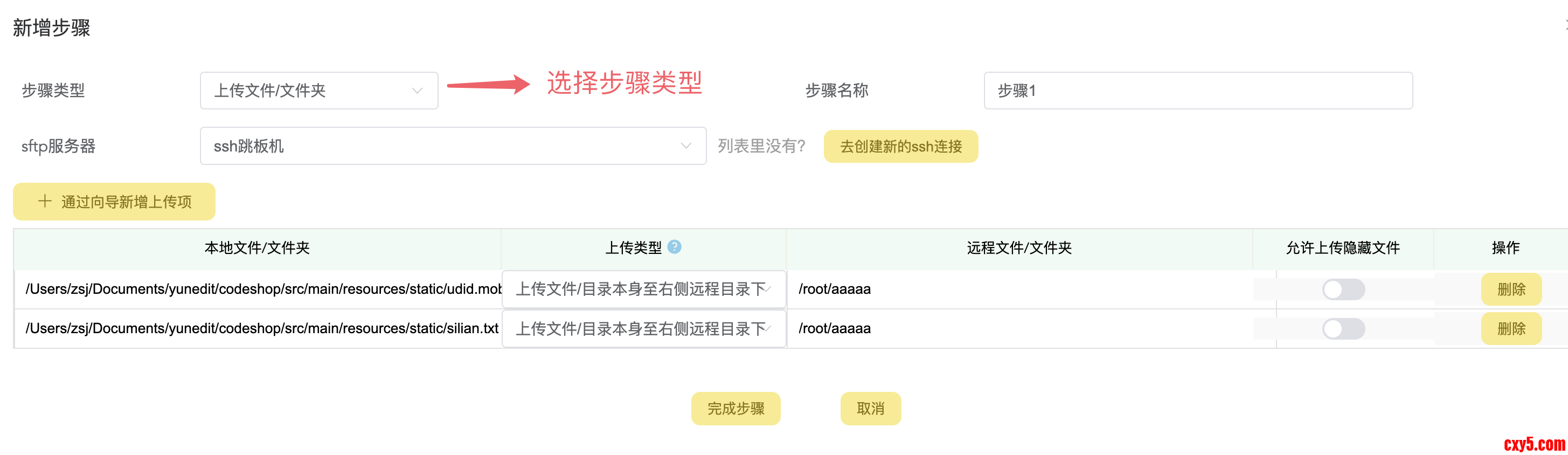Screen dimensions: 1568x455
Task: Delete the silian.txt upload row
Action: (x=1511, y=329)
